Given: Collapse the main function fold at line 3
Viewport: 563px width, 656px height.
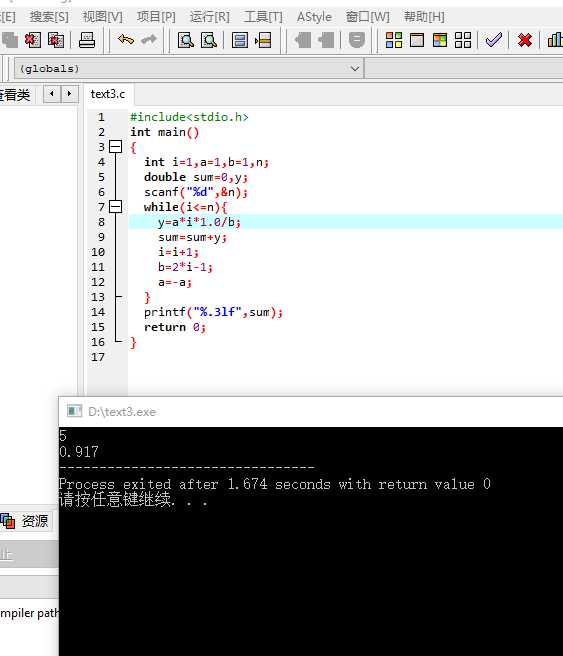Looking at the screenshot, I should tap(115, 147).
